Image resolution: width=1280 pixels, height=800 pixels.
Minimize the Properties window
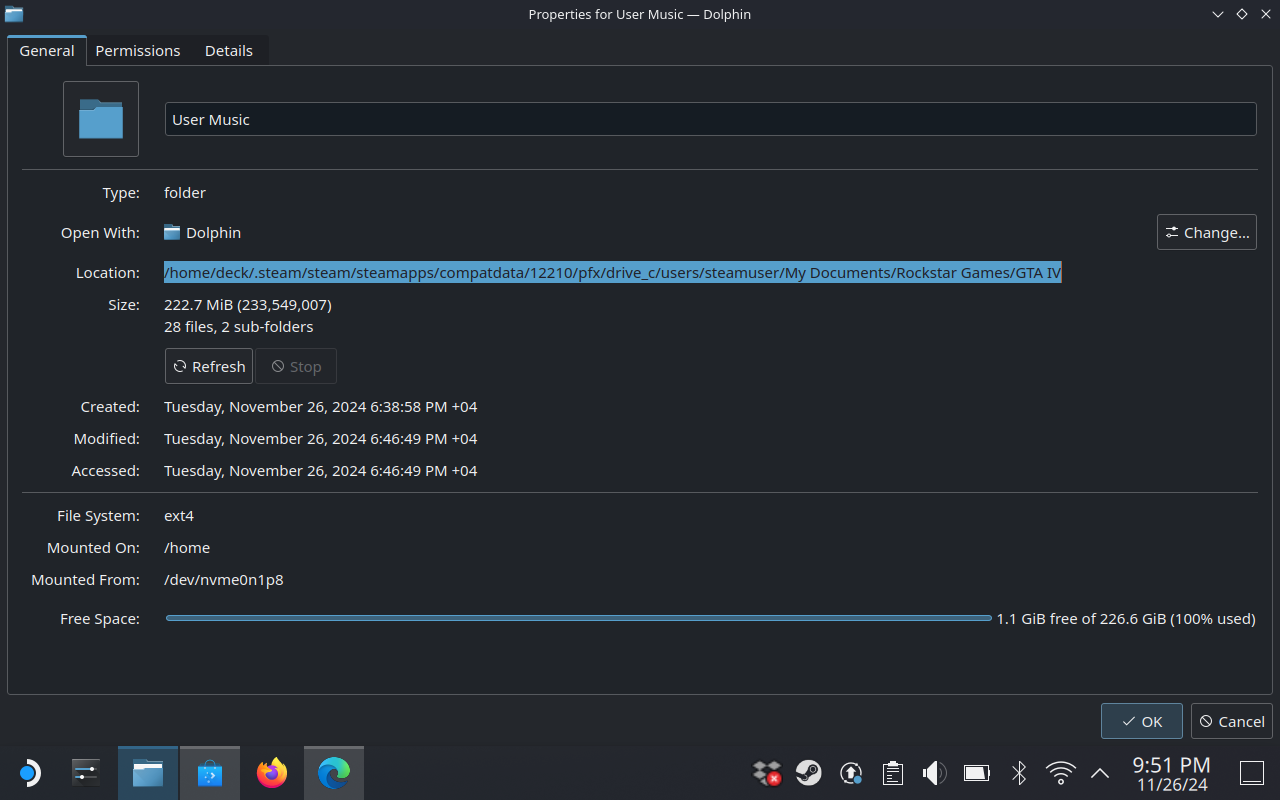click(x=1217, y=14)
